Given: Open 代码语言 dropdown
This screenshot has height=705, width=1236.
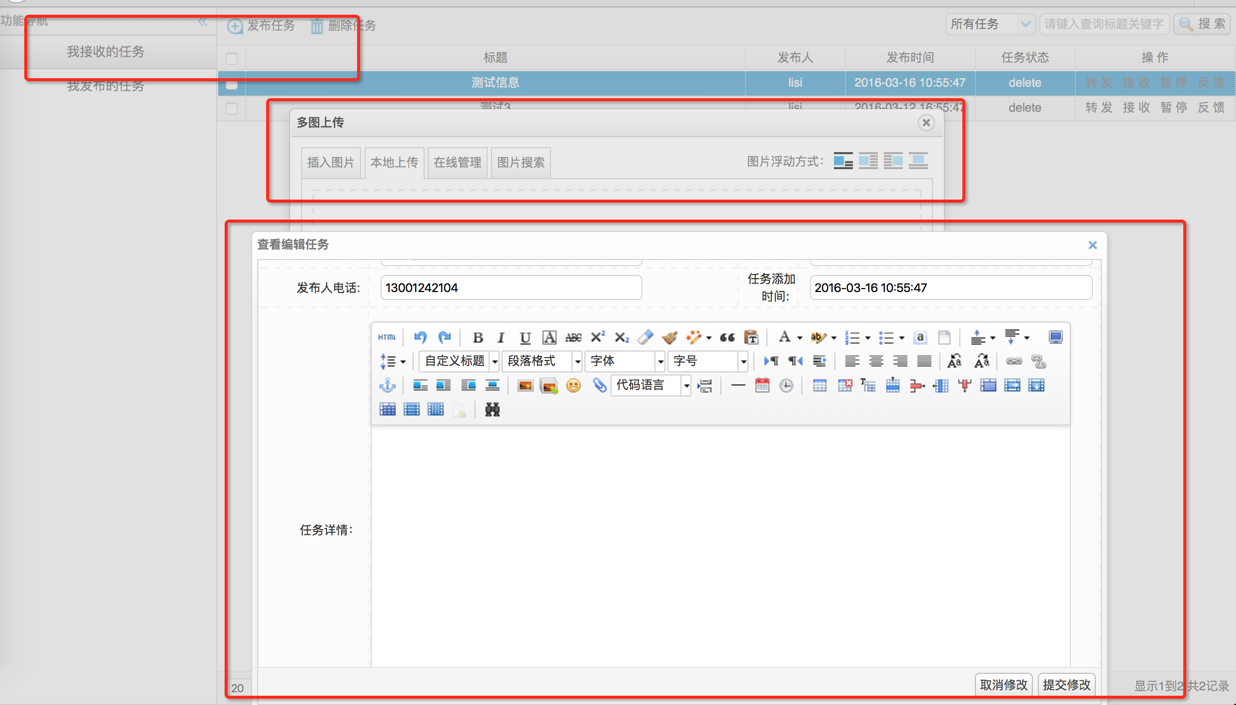Looking at the screenshot, I should 651,386.
